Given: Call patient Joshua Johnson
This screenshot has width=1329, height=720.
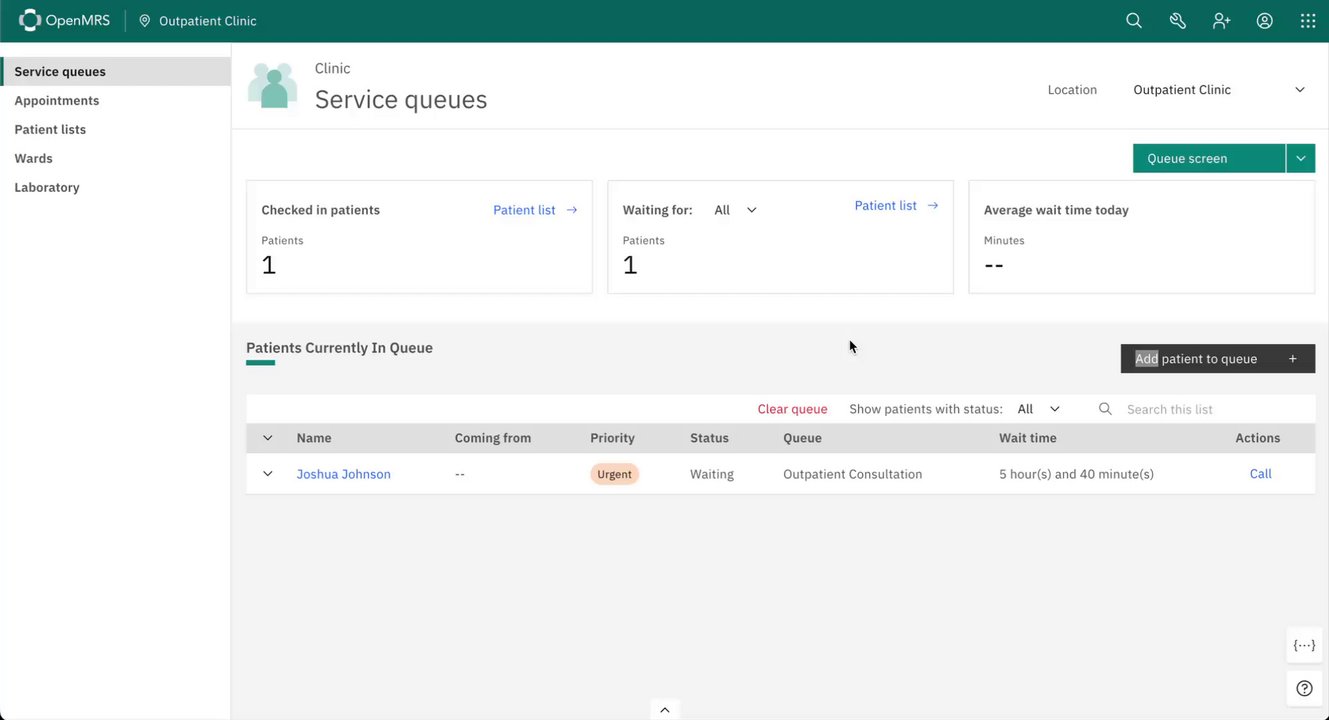Looking at the screenshot, I should click(1260, 474).
